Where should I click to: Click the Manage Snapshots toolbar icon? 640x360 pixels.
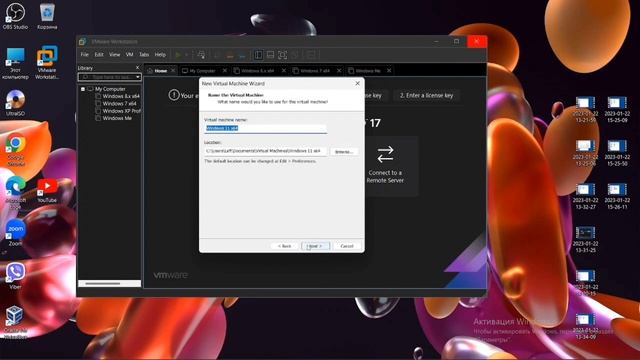[242, 55]
